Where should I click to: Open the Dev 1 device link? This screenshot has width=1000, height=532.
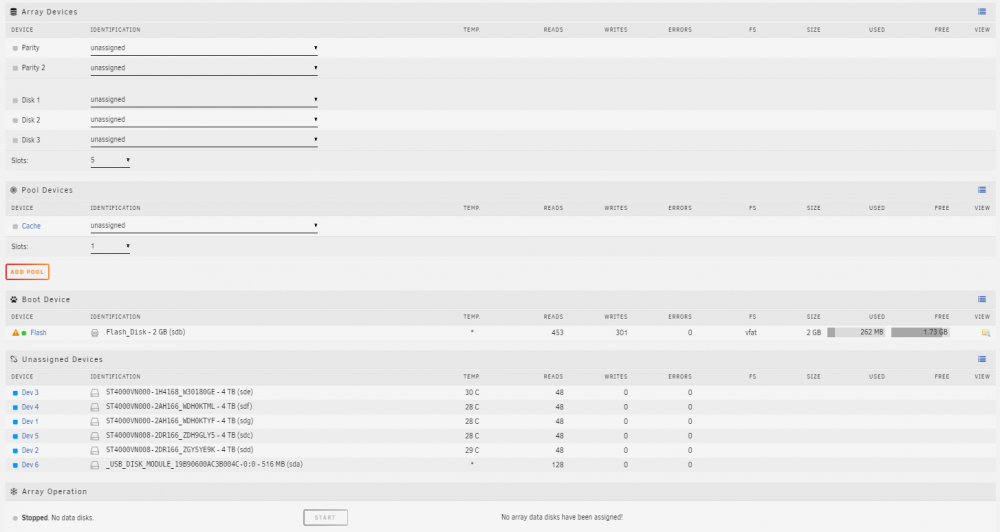(30, 422)
